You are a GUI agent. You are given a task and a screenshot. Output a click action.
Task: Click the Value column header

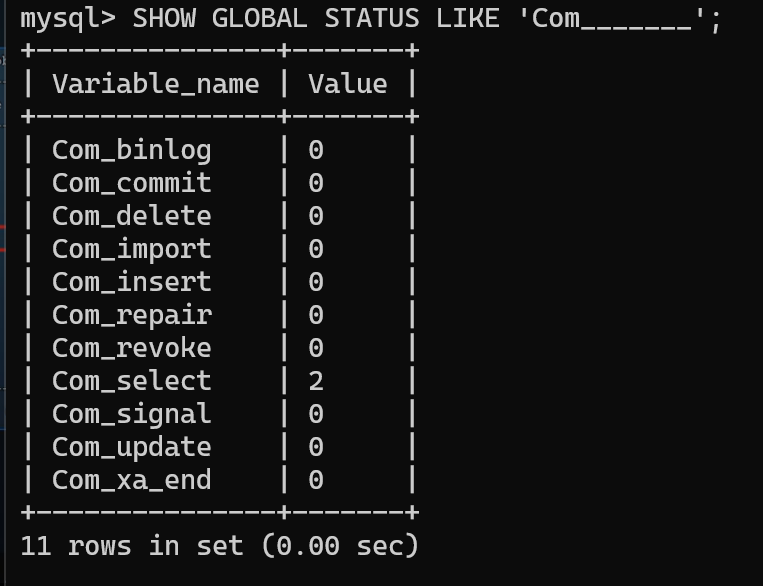[348, 84]
